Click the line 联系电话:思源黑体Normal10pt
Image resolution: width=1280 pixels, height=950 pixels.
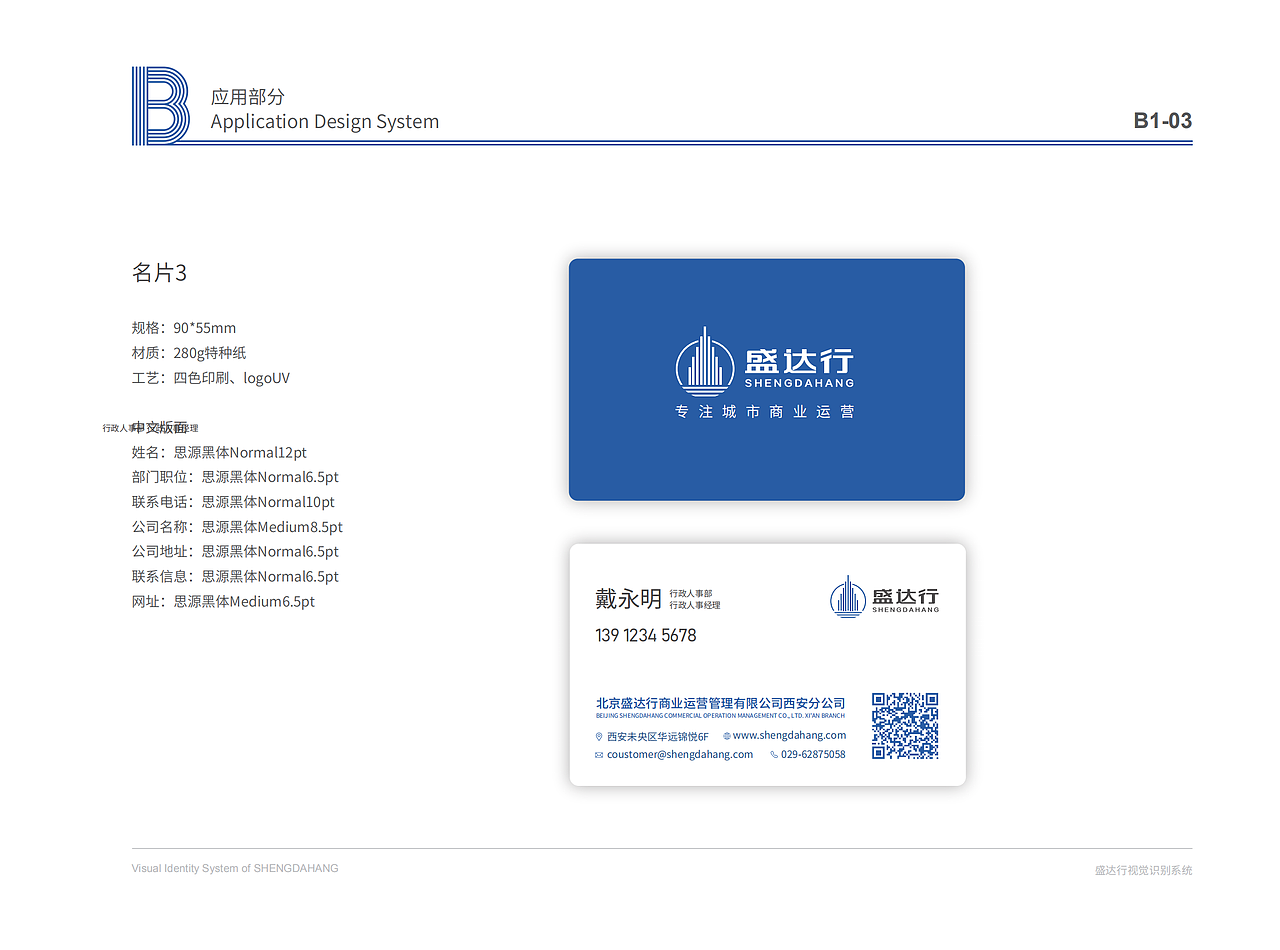coord(233,502)
